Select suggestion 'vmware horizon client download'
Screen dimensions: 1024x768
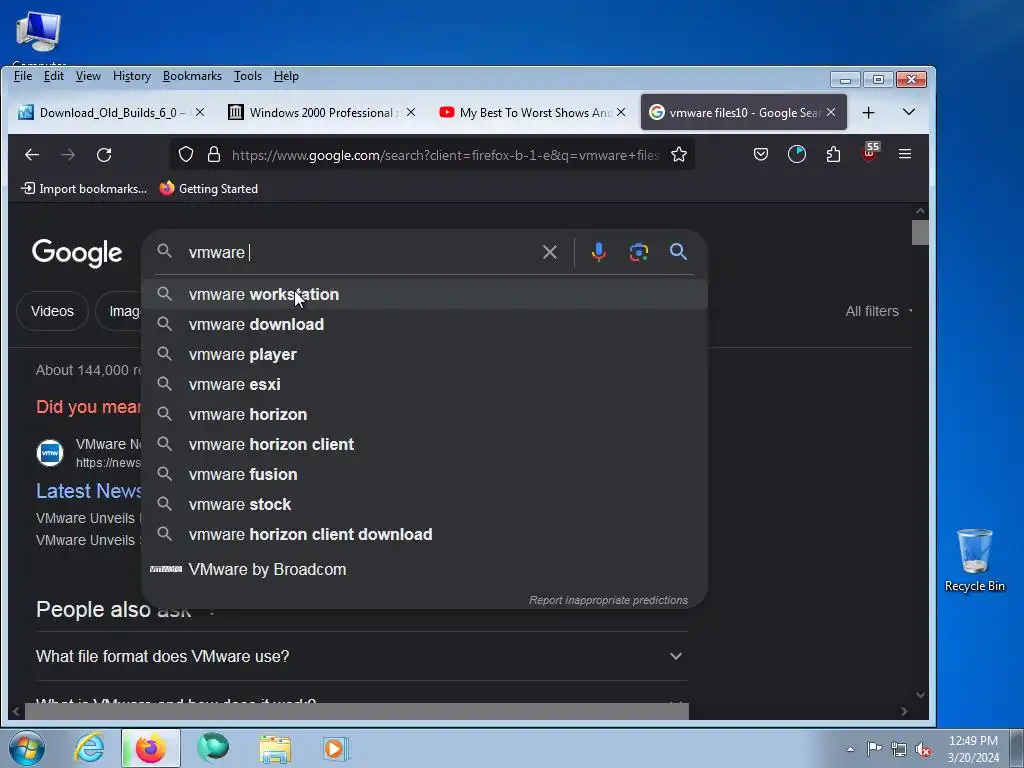pyautogui.click(x=424, y=535)
